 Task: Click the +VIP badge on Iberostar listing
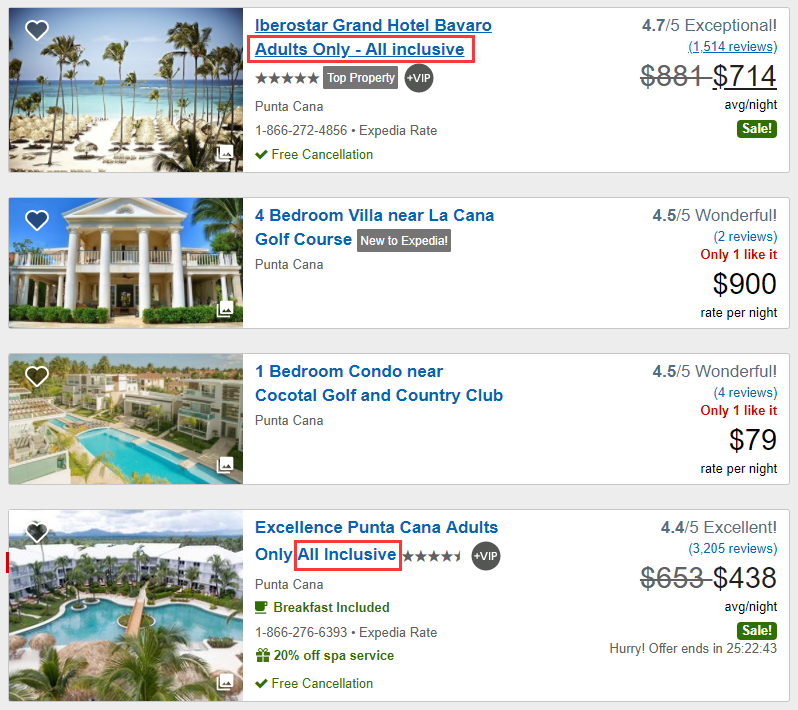[419, 78]
